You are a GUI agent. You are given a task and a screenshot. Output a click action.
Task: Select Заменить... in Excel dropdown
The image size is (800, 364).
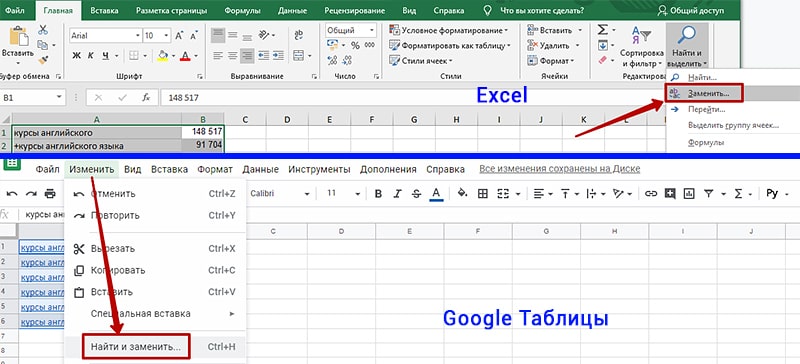coord(708,94)
